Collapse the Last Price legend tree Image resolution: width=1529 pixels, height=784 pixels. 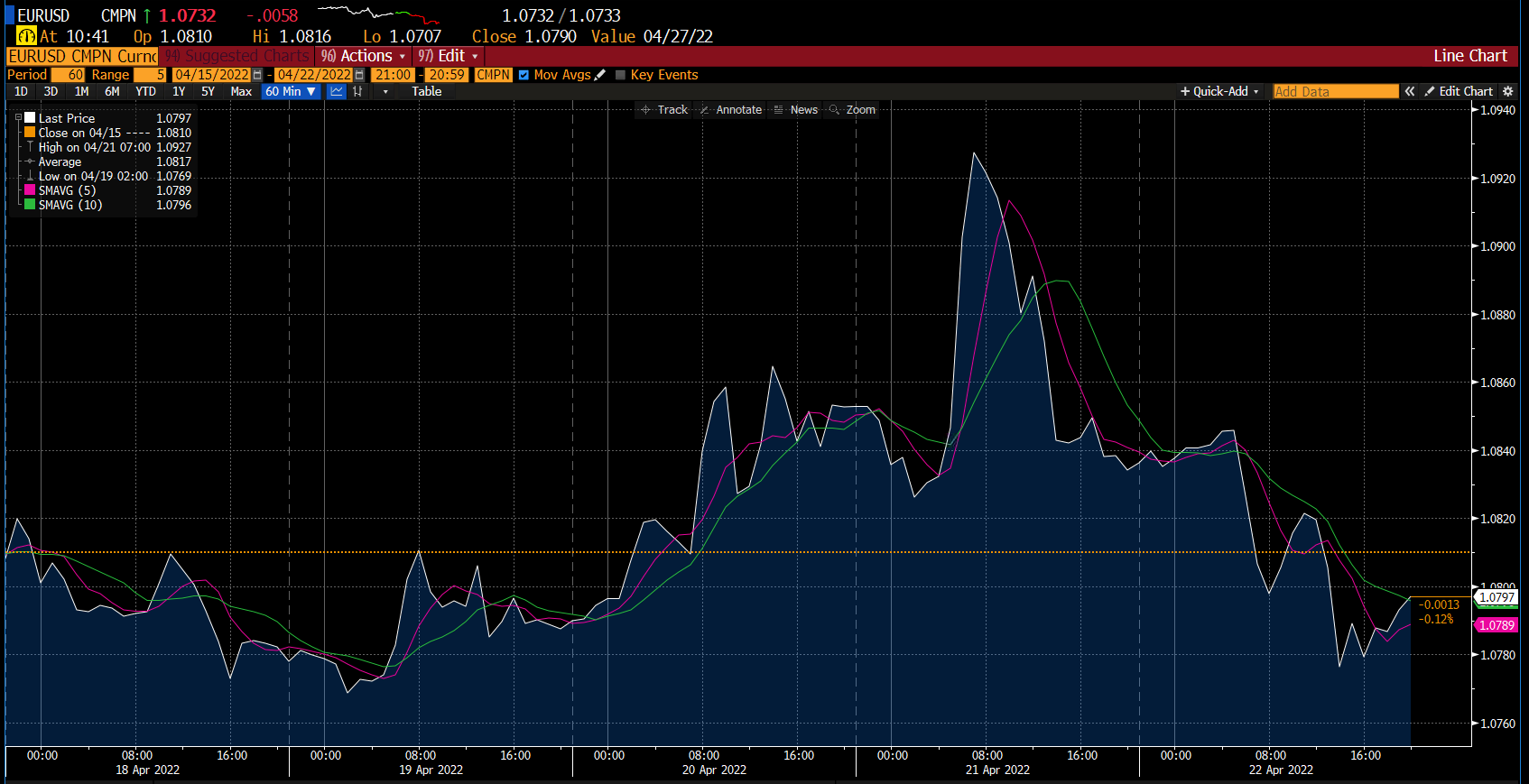tap(18, 118)
